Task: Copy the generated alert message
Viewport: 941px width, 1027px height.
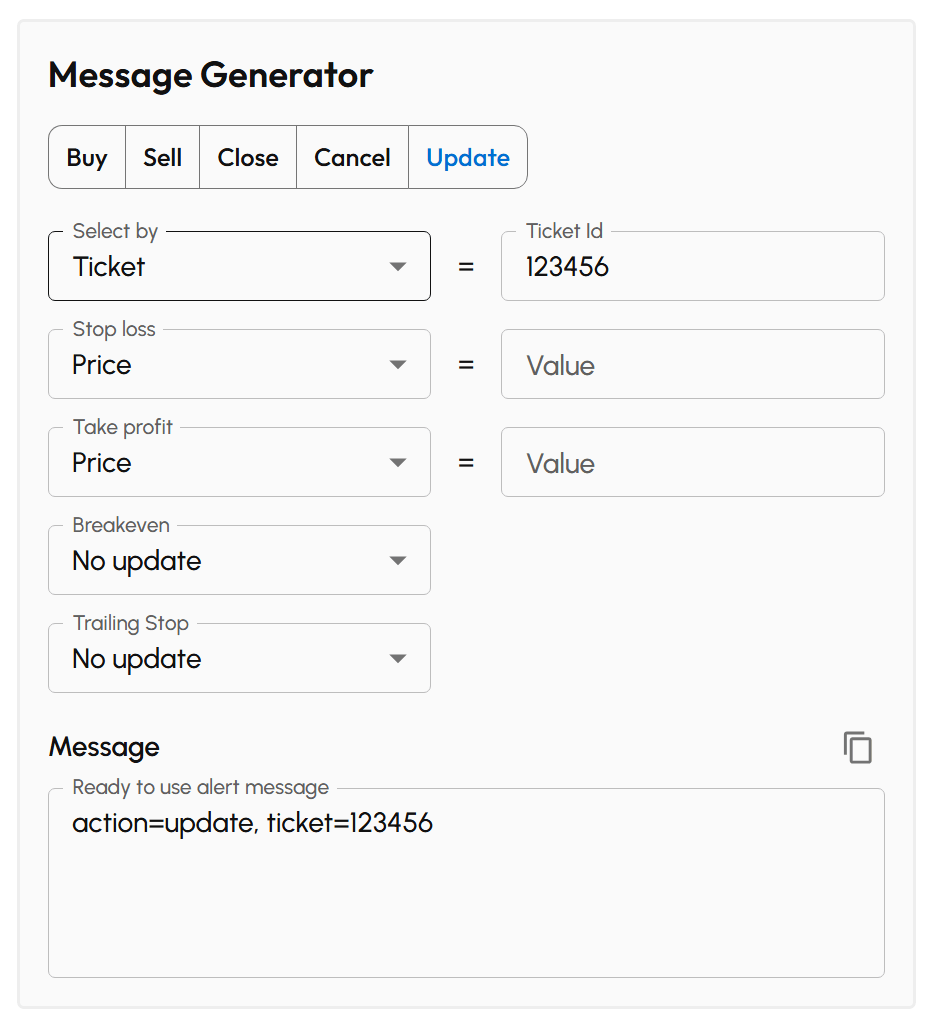Action: (x=858, y=747)
